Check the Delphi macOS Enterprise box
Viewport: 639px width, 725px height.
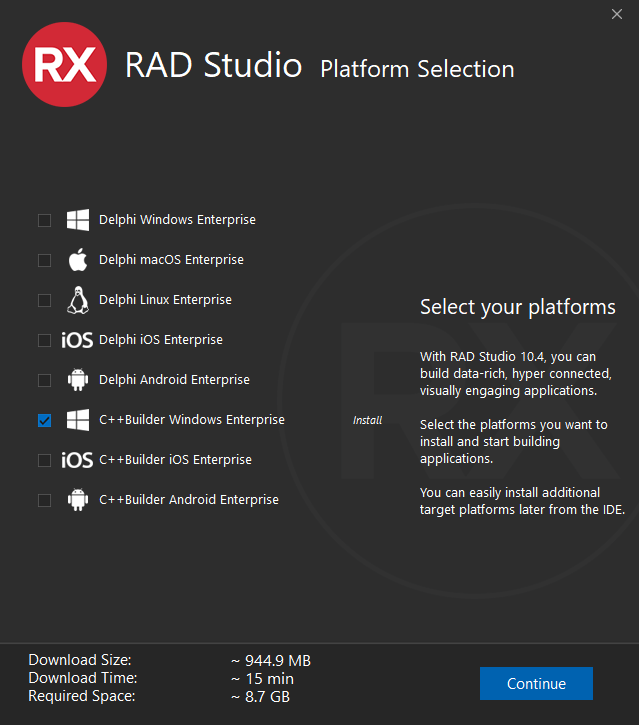point(44,260)
